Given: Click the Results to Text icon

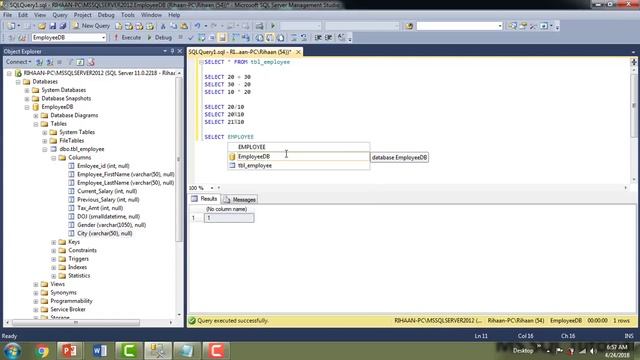Looking at the screenshot, I should tap(260, 38).
